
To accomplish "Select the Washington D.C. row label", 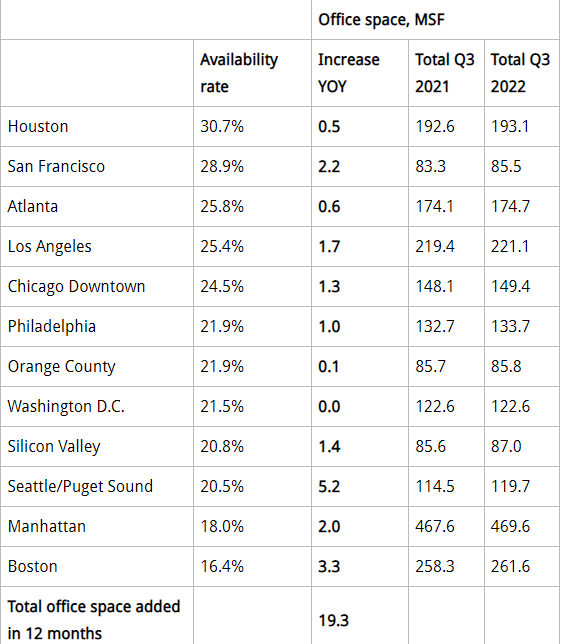I will click(x=66, y=406).
